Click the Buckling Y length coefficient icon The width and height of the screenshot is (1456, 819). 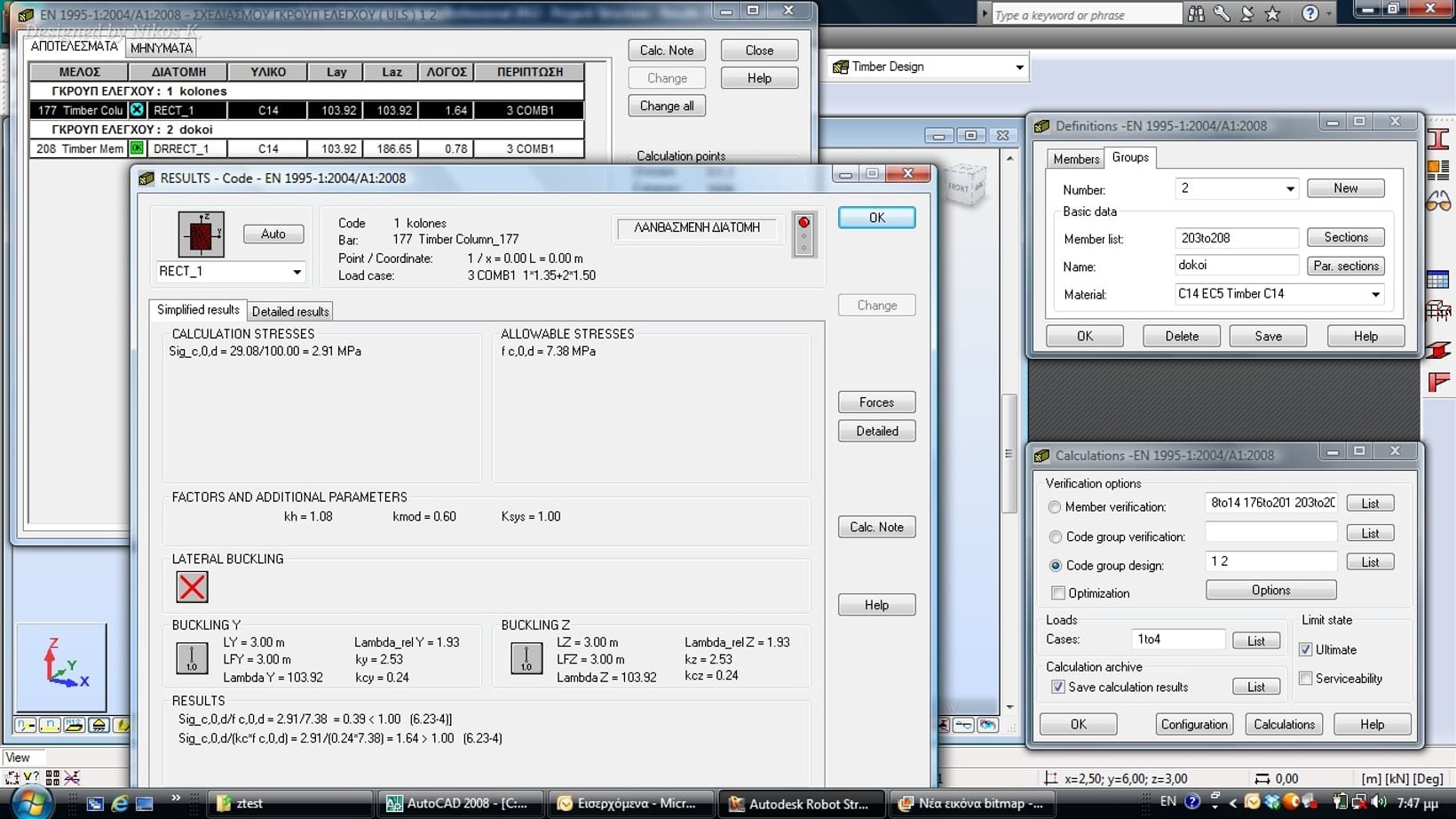pos(192,658)
